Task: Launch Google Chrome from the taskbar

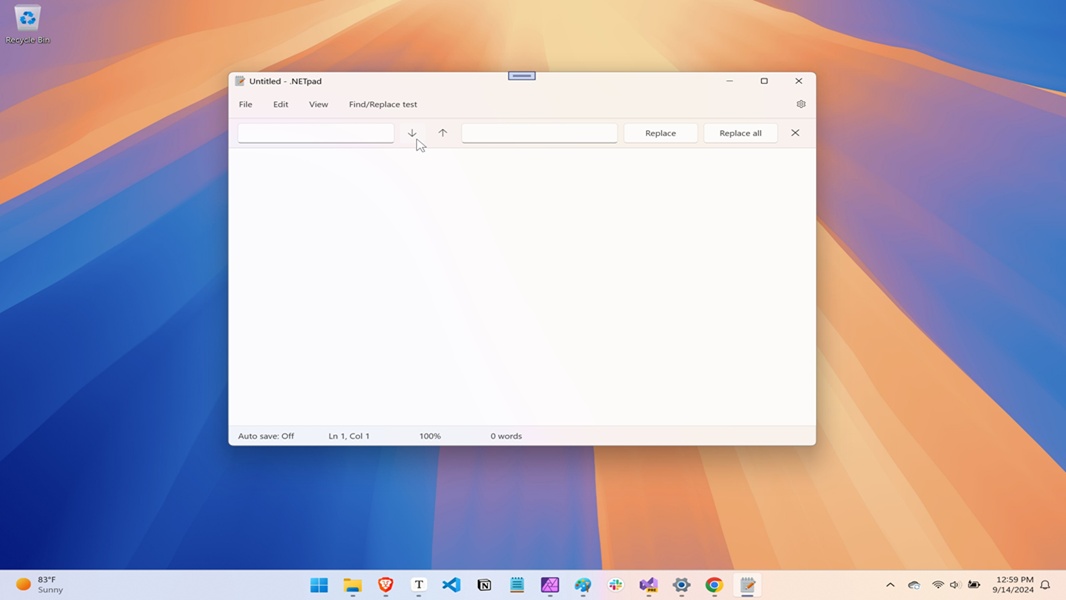Action: (714, 585)
